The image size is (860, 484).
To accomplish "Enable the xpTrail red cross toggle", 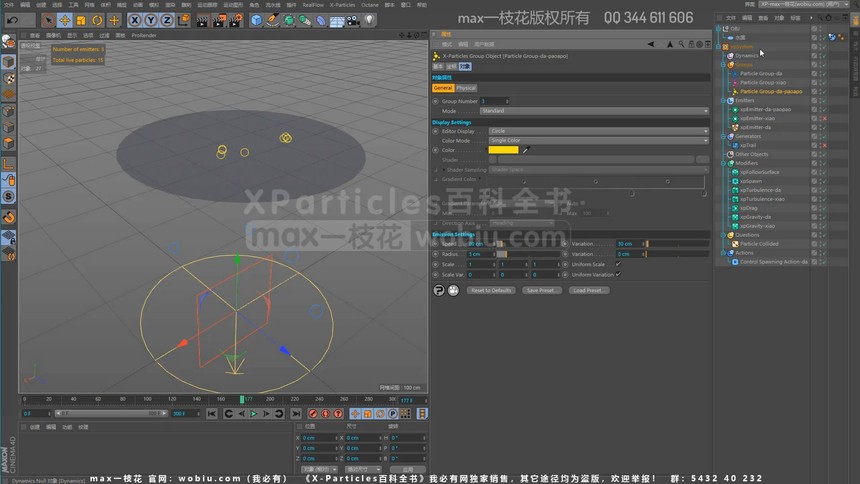I will [824, 145].
